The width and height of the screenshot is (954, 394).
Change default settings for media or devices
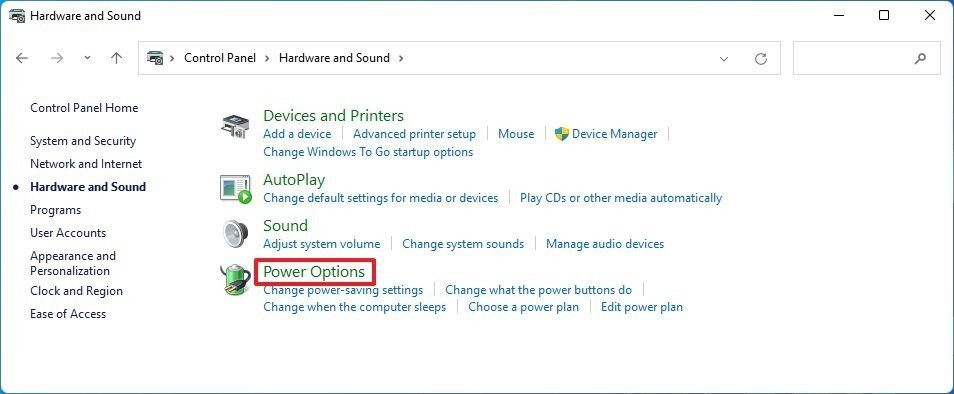pyautogui.click(x=380, y=198)
